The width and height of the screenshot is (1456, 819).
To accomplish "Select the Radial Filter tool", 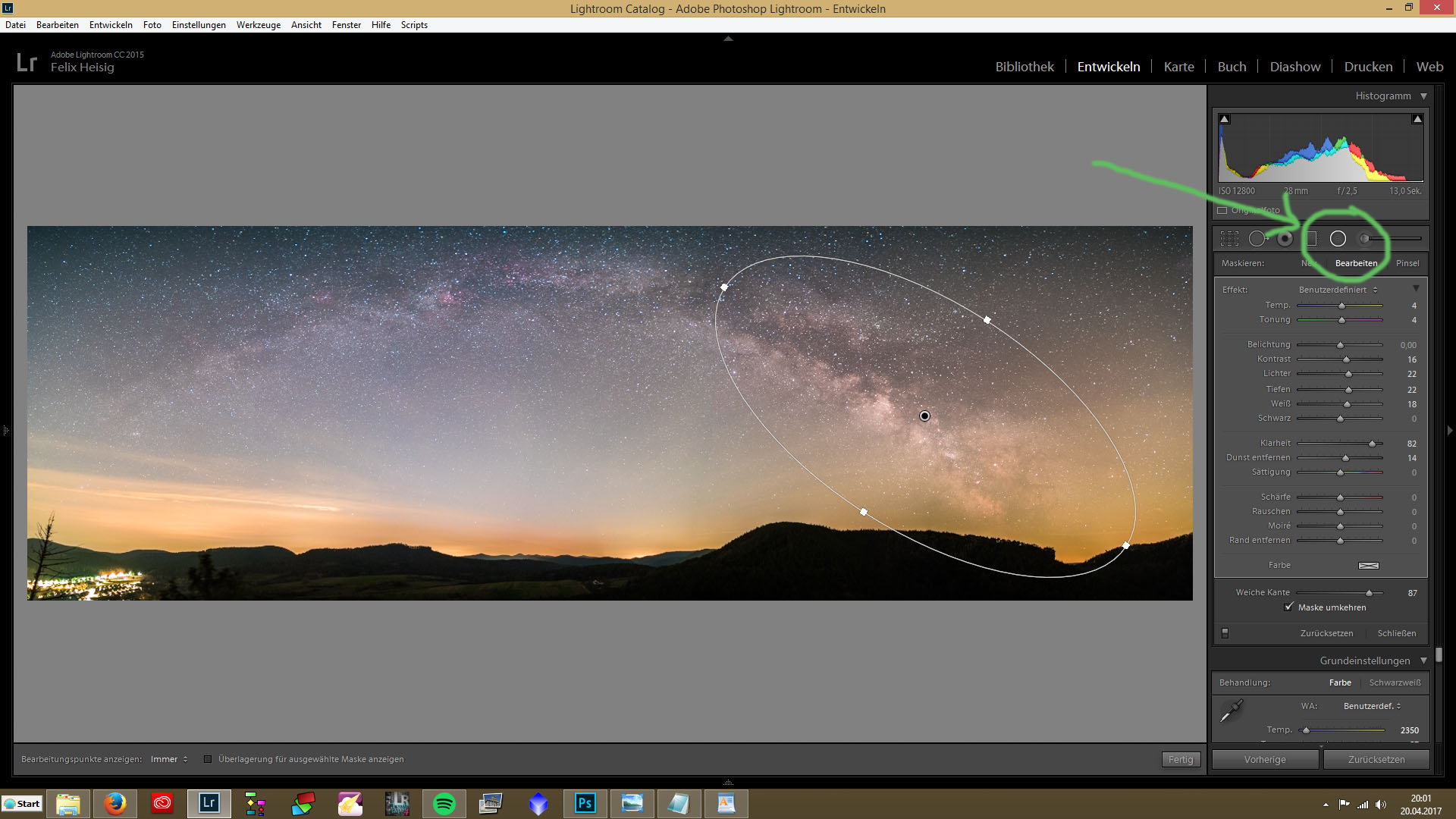I will [x=1338, y=239].
